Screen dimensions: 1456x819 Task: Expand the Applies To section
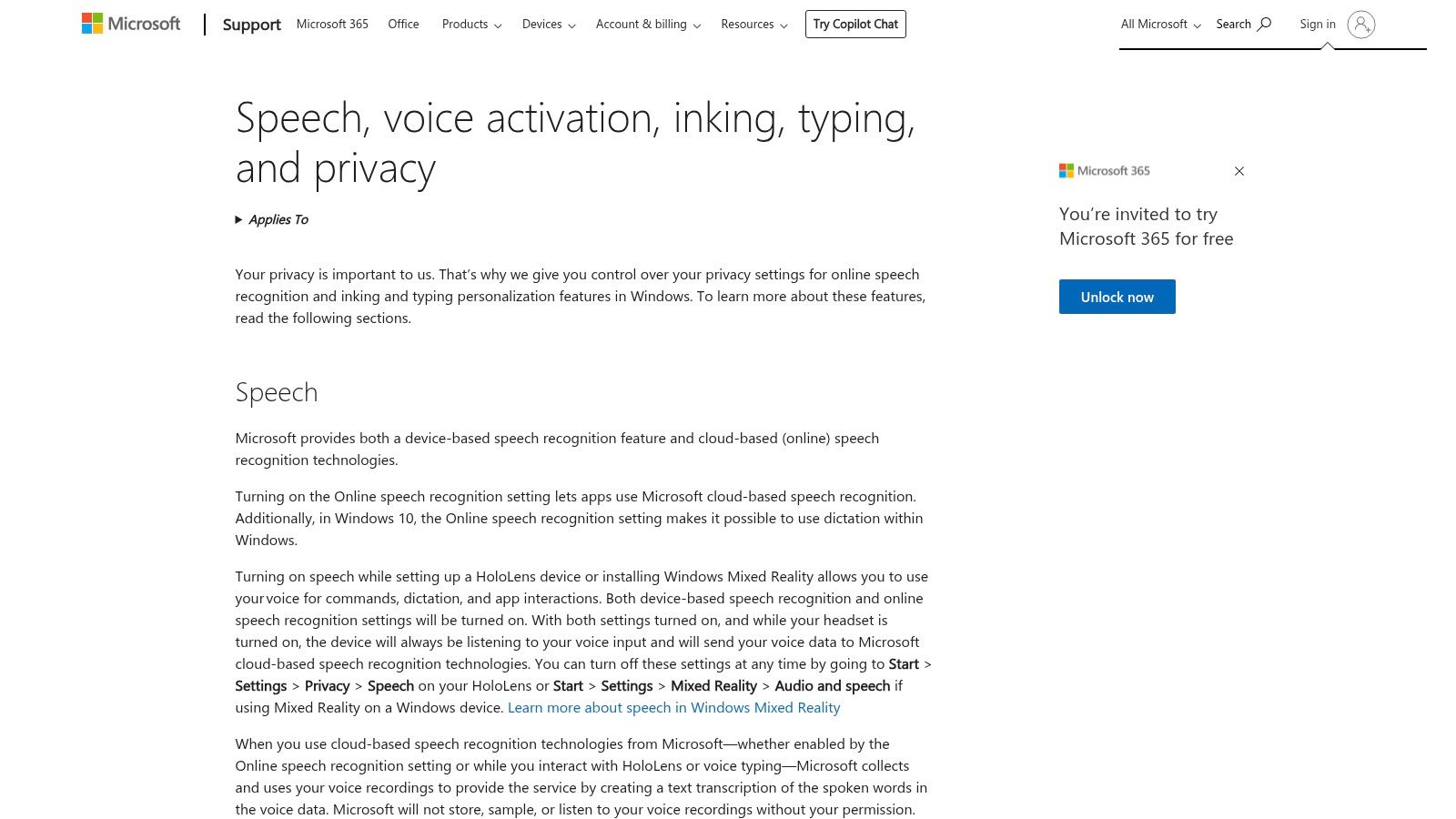pyautogui.click(x=278, y=219)
